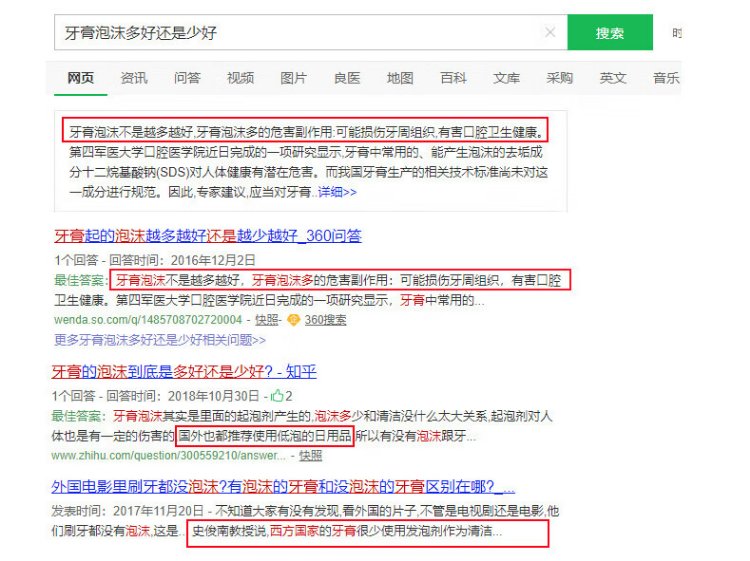Open the 文库 tab
This screenshot has height=561, width=750.
[x=507, y=79]
